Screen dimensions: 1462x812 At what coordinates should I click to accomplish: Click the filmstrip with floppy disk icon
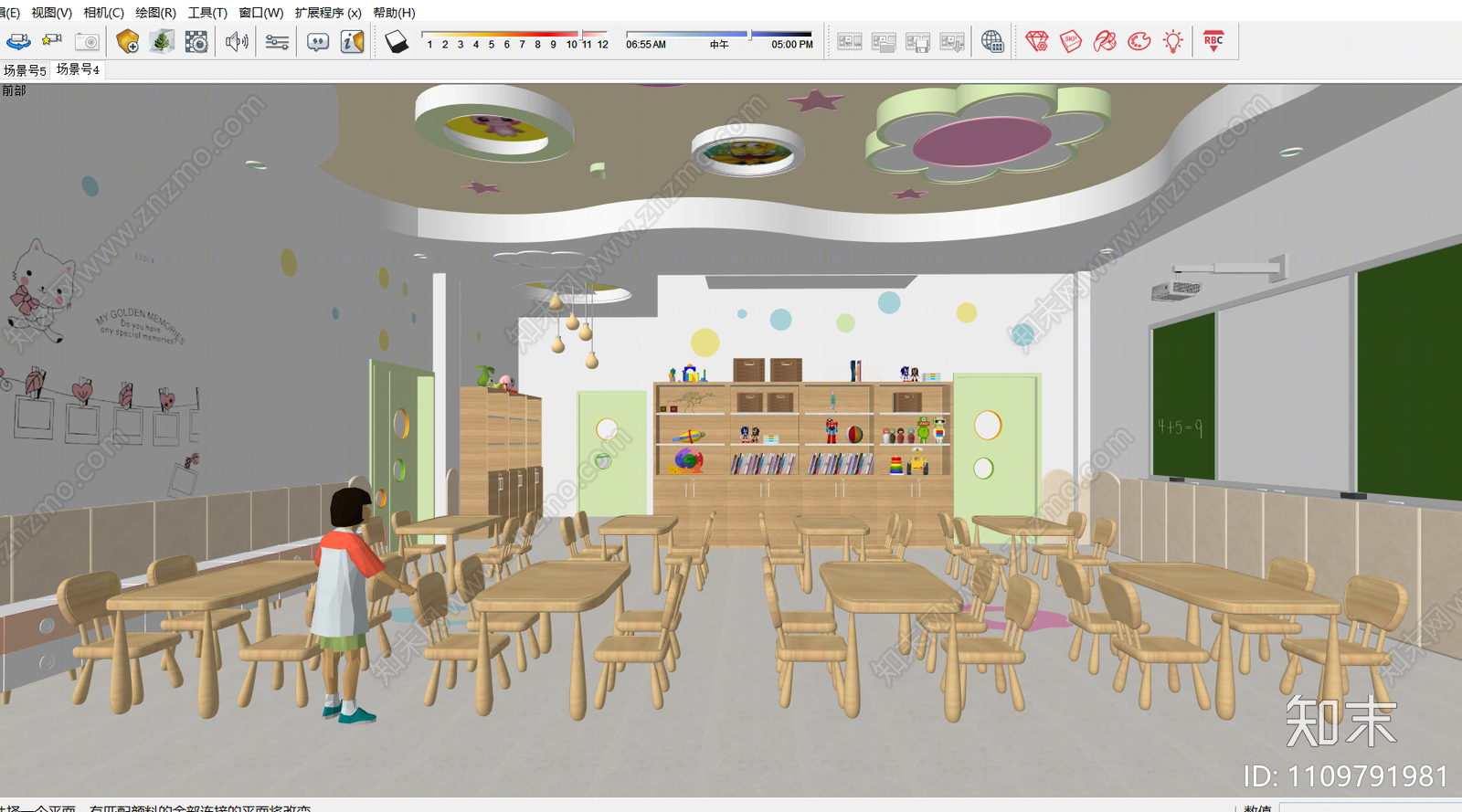(x=917, y=42)
